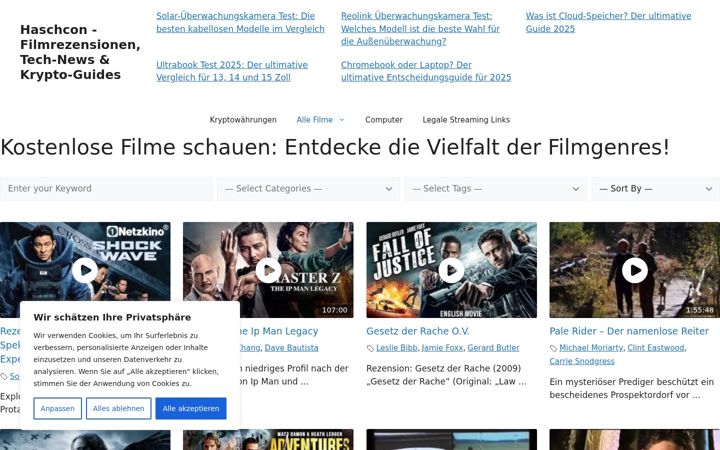Image resolution: width=720 pixels, height=450 pixels.
Task: Open Kryptowährungen menu item
Action: click(243, 120)
